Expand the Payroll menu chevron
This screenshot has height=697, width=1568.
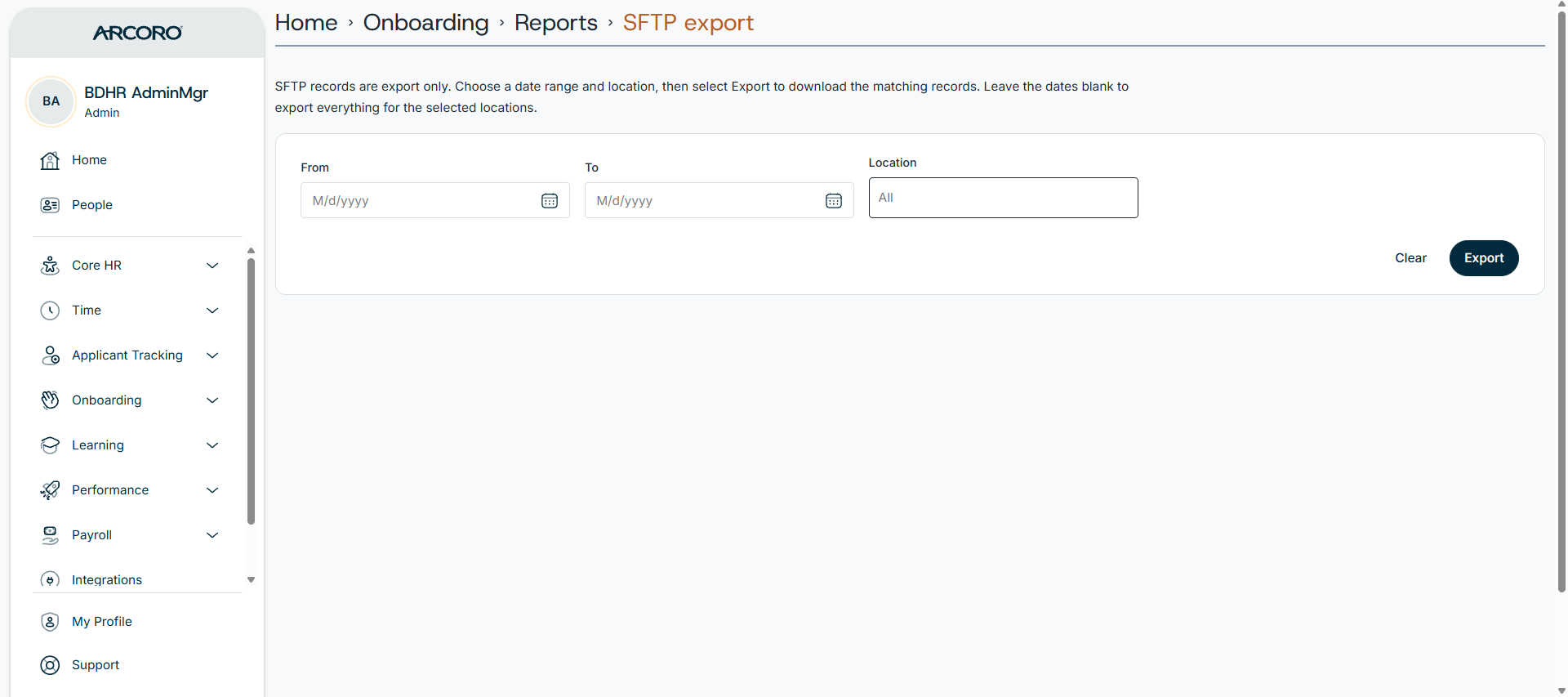212,535
